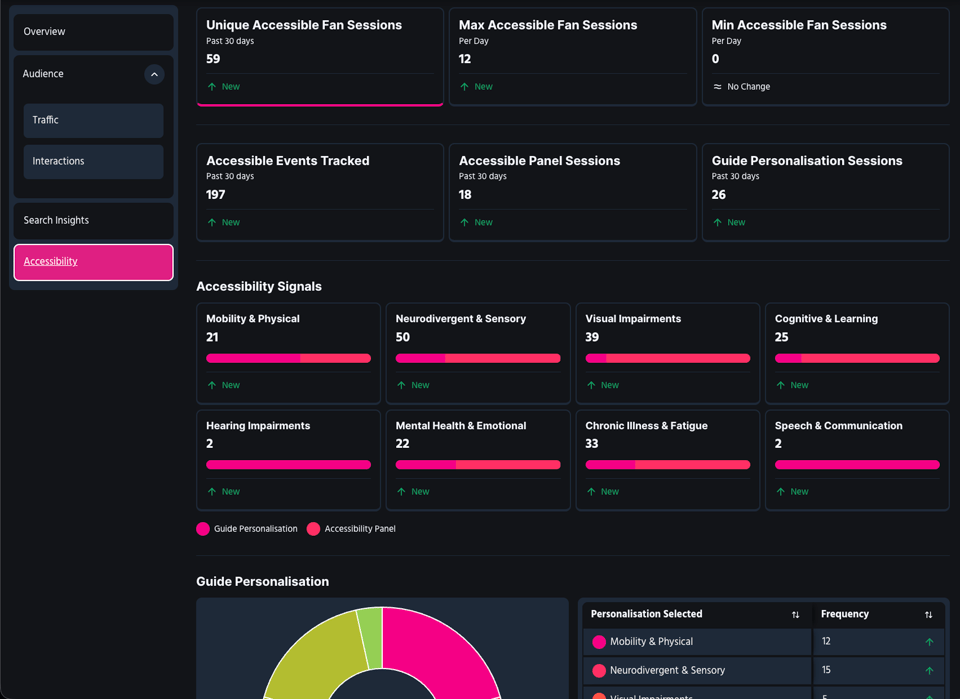
Task: Click up arrow icon in Visual Impairments card
Action: (x=591, y=385)
